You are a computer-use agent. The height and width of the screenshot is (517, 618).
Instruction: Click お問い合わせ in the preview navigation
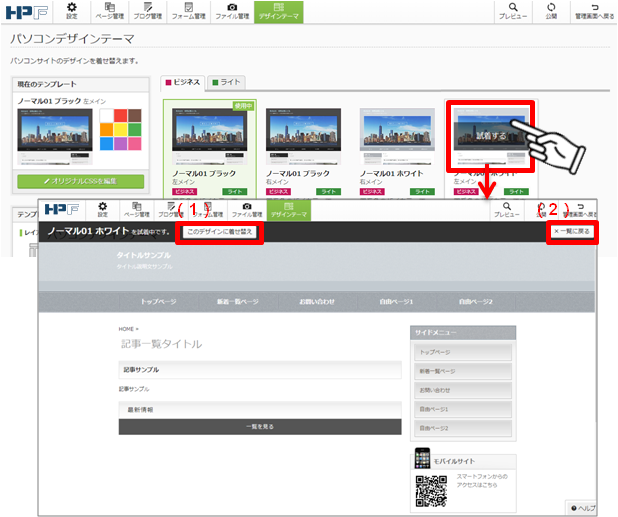pyautogui.click(x=319, y=301)
